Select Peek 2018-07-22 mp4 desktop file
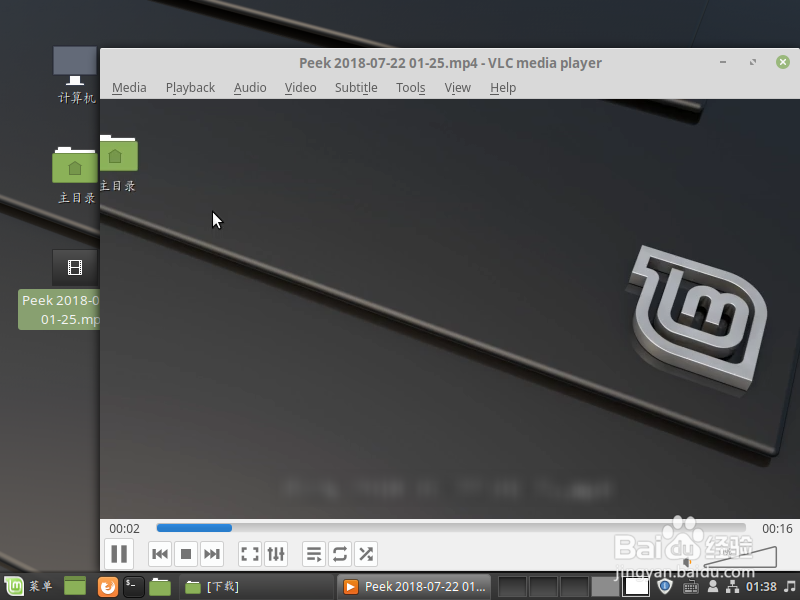 pos(60,290)
